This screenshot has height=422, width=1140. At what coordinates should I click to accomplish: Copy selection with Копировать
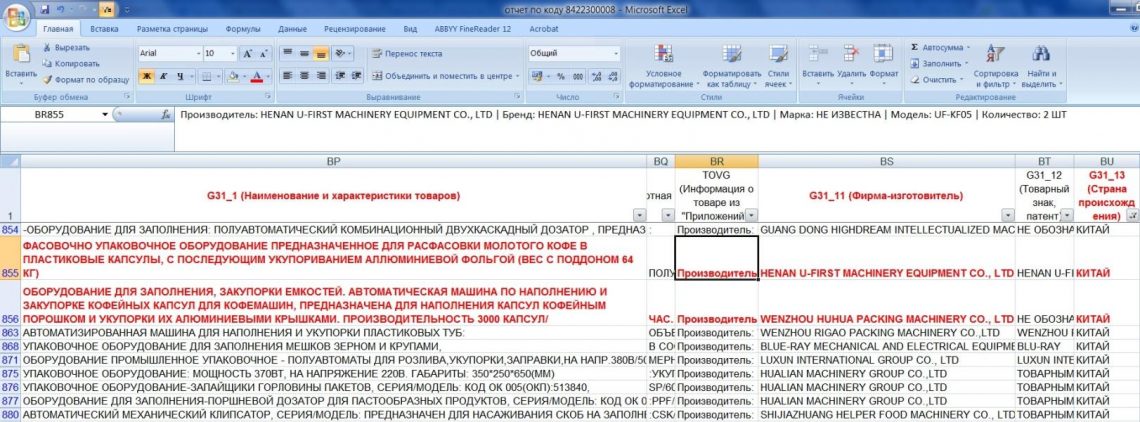[71, 63]
